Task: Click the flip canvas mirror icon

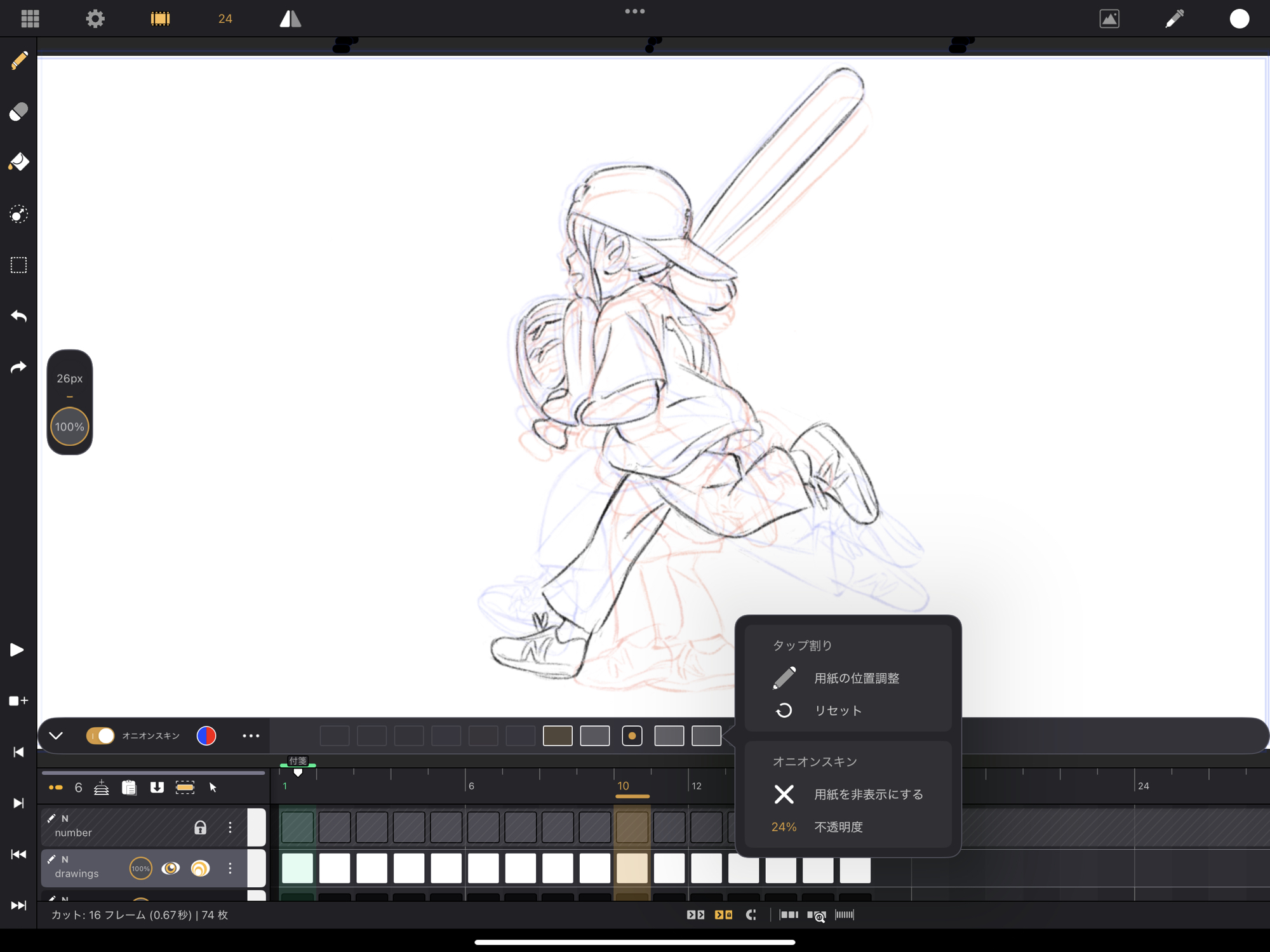Action: point(290,18)
